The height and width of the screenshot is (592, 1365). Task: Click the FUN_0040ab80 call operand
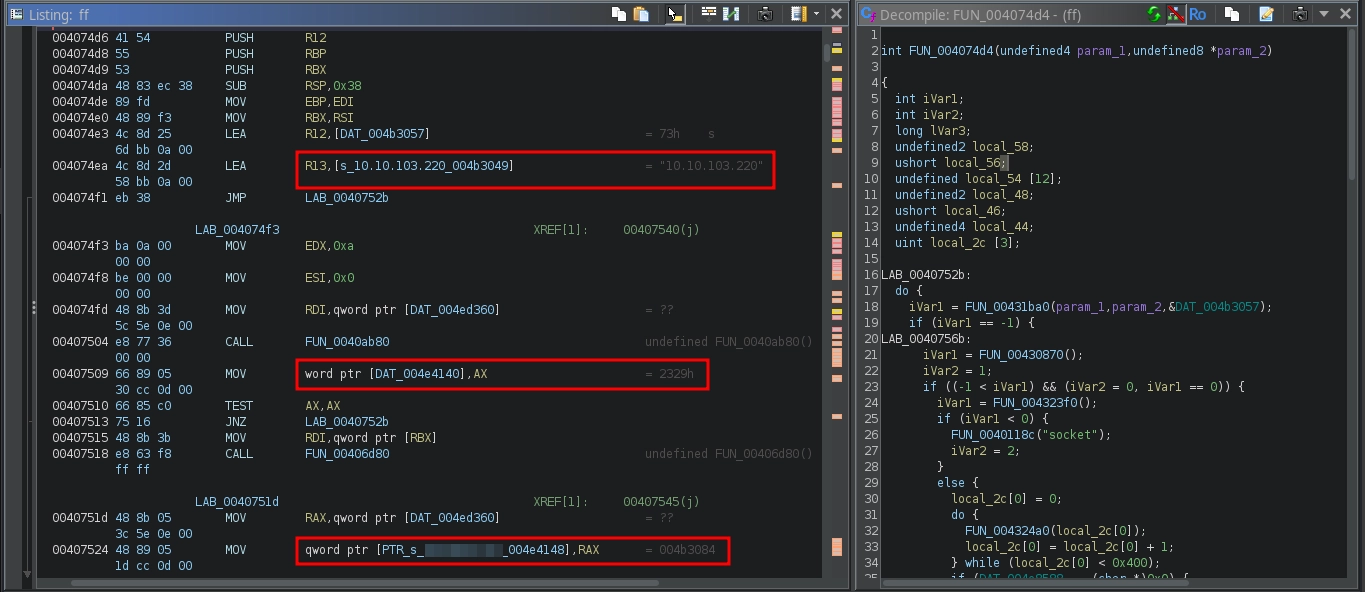tap(347, 342)
